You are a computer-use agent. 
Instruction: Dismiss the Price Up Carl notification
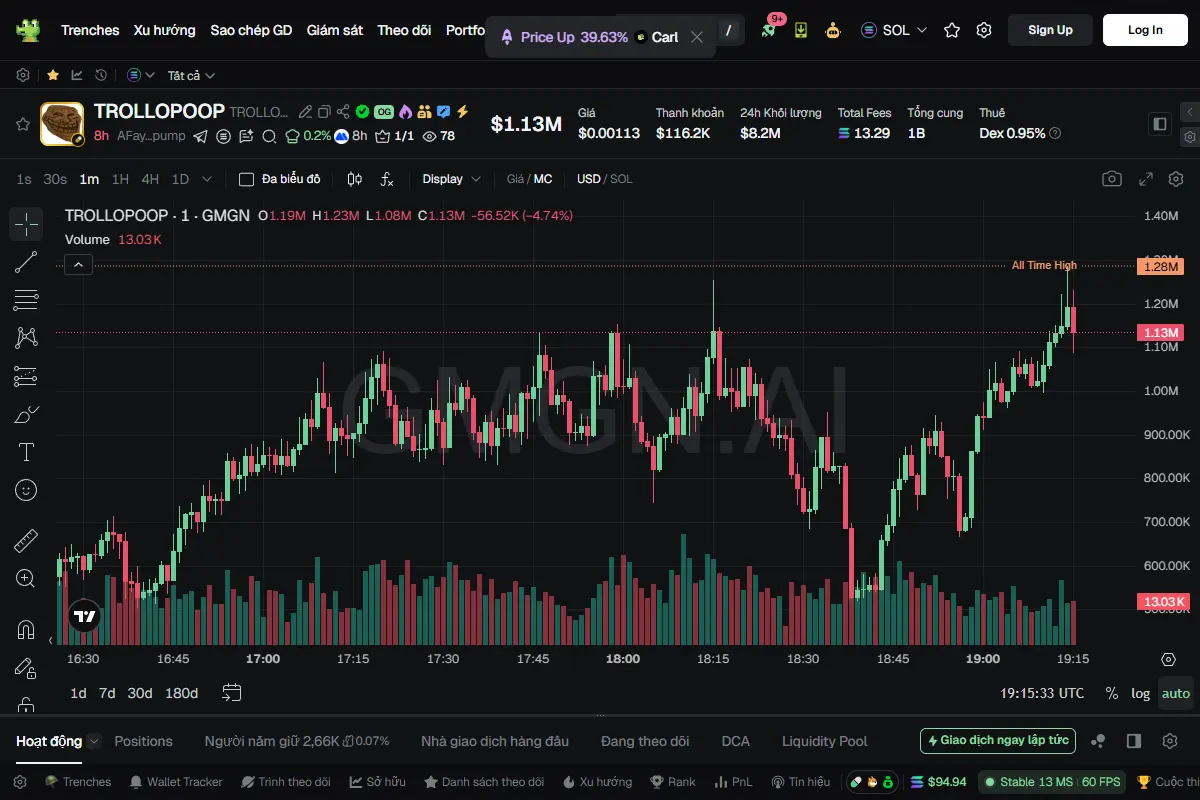697,37
